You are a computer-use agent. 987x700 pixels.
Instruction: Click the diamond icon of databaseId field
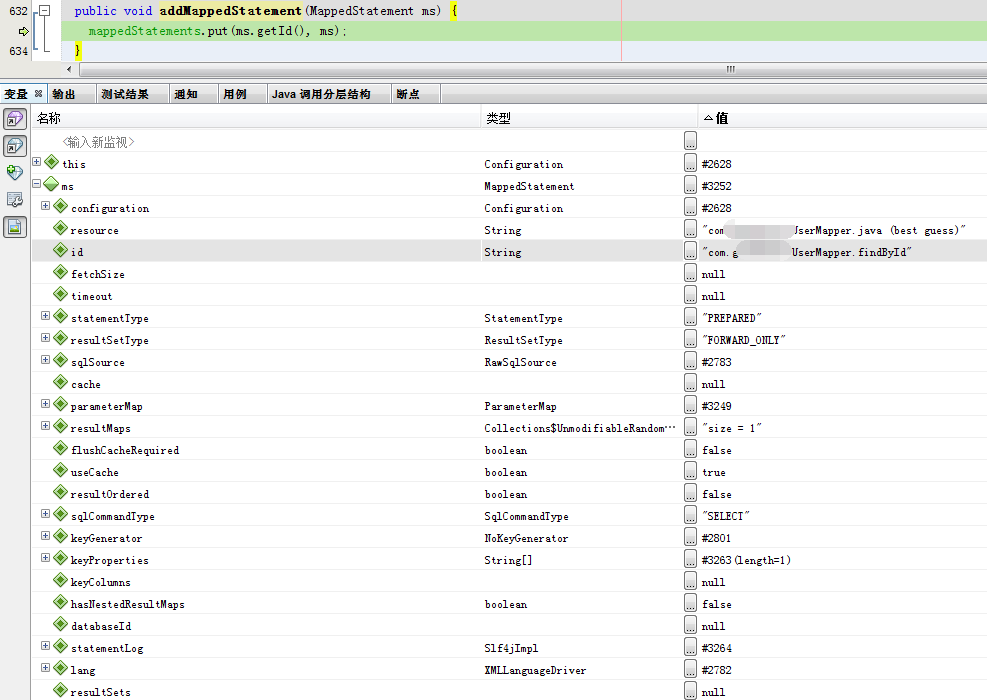(60, 624)
